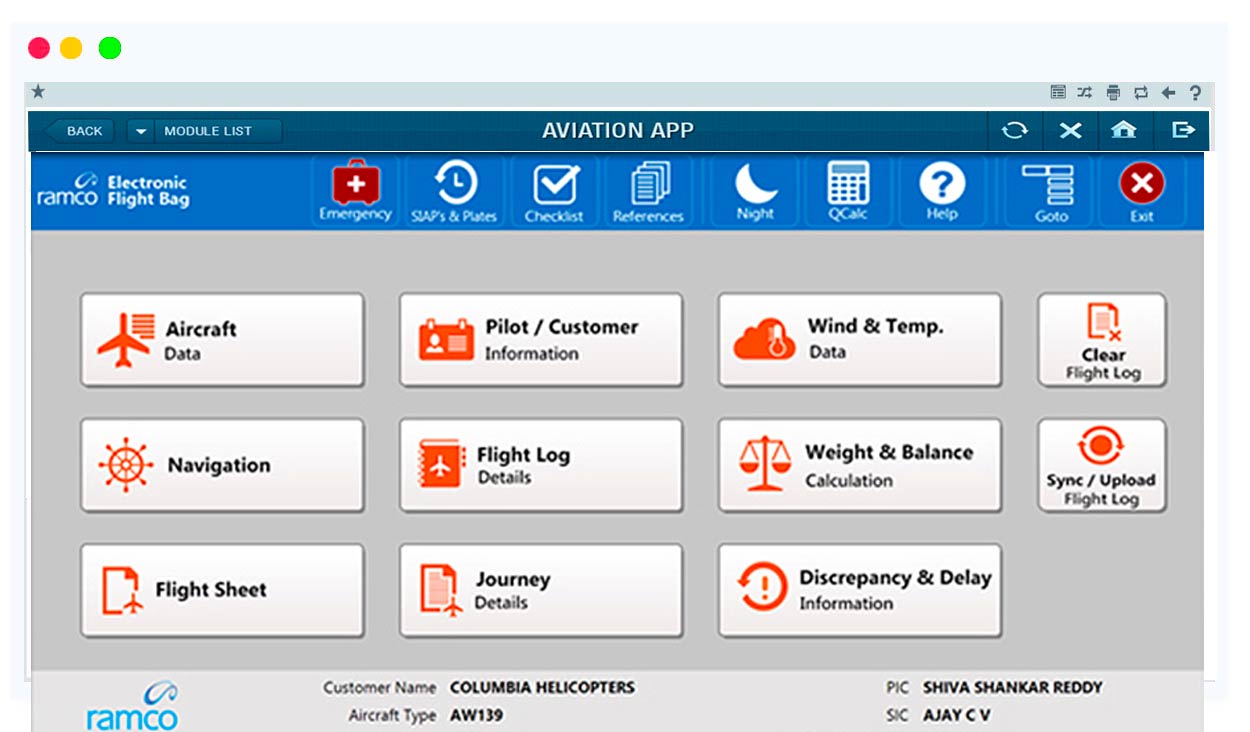Open the Emergency kit icon
Viewport: 1250px width, 732px height.
[x=355, y=191]
